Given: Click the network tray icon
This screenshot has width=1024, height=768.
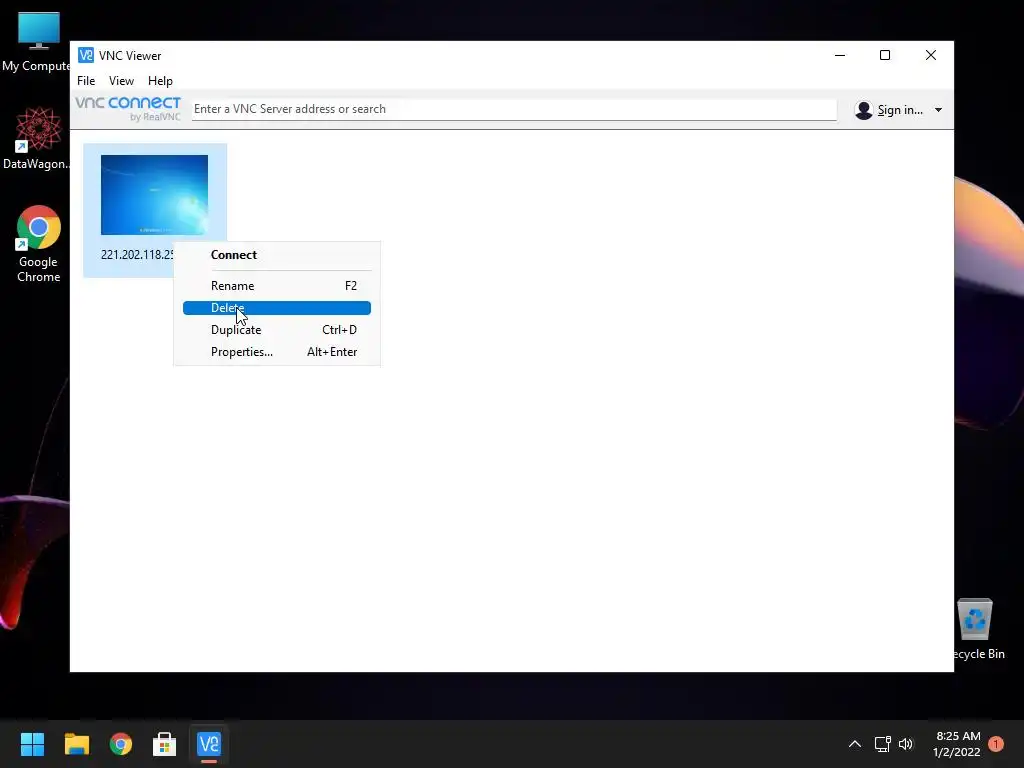Looking at the screenshot, I should [x=883, y=744].
